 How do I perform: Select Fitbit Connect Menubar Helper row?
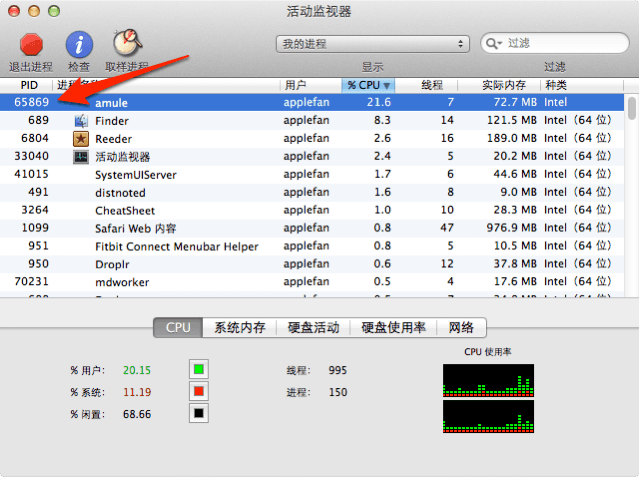point(312,246)
